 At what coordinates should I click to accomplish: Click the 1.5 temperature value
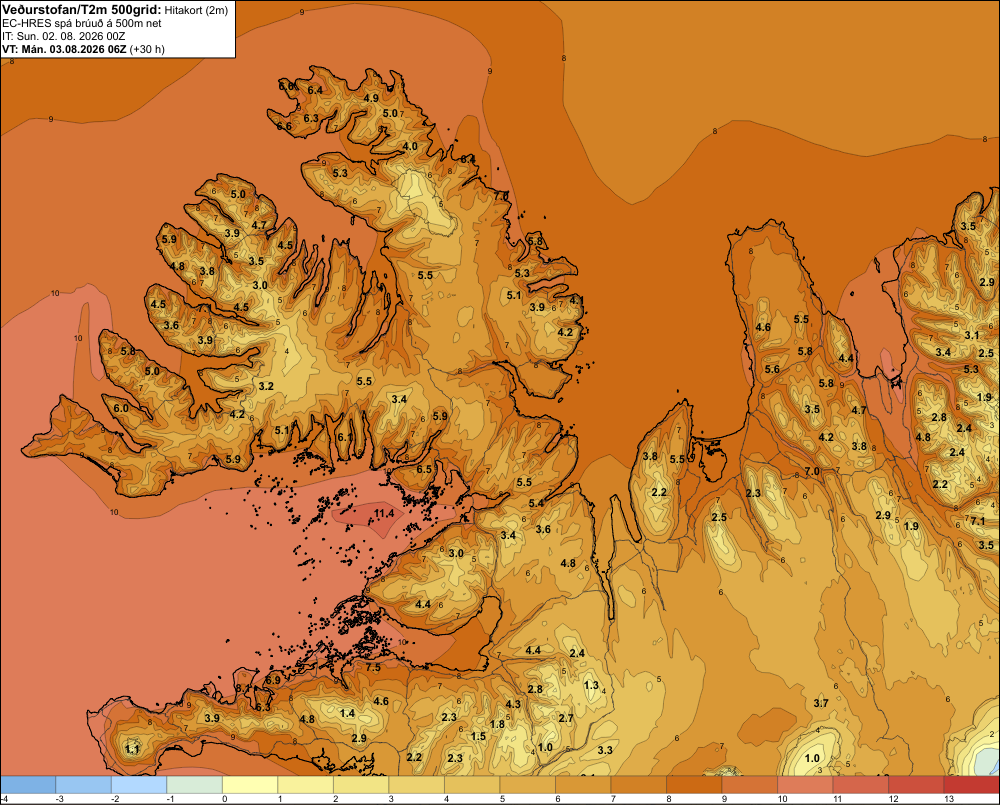click(x=478, y=736)
